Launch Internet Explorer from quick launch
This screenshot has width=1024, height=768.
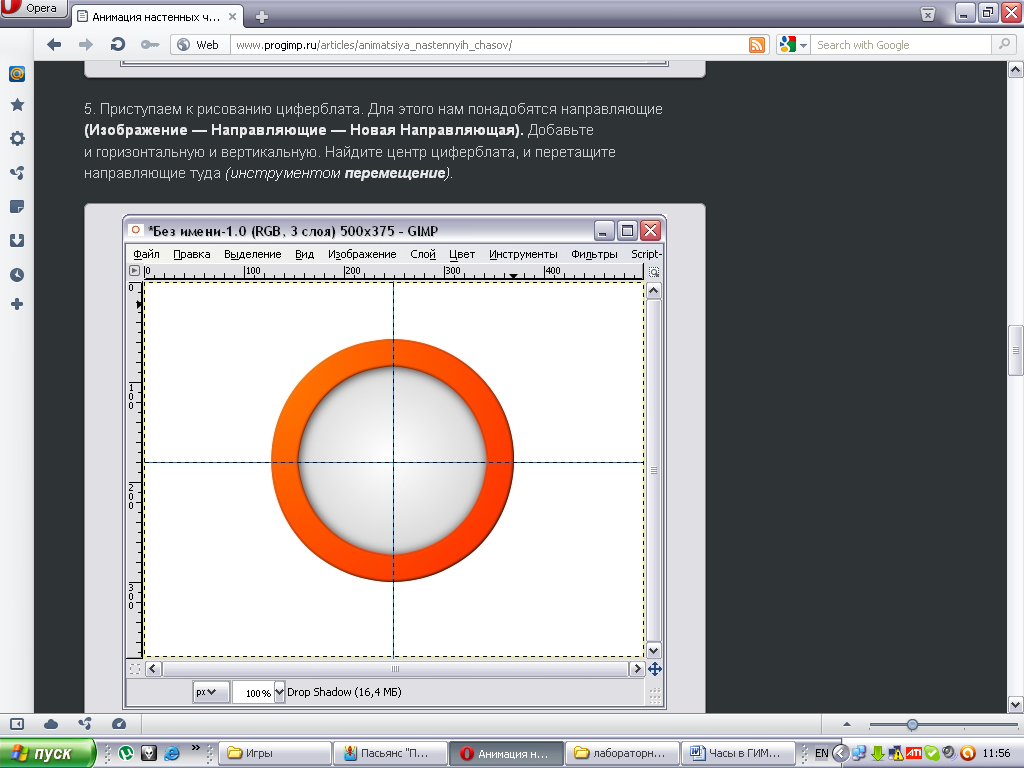pyautogui.click(x=172, y=753)
